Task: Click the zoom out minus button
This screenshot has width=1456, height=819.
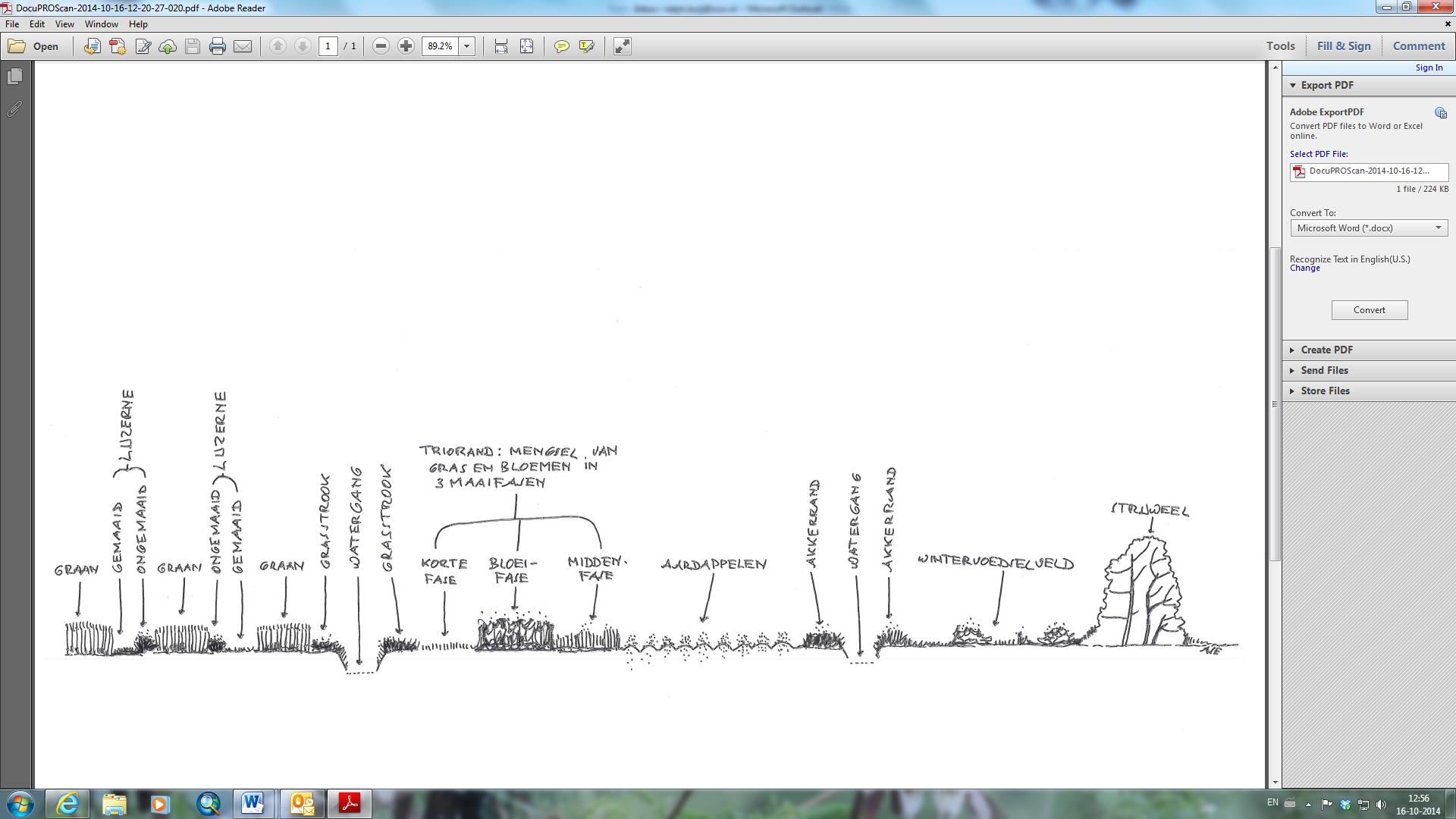Action: (x=381, y=46)
